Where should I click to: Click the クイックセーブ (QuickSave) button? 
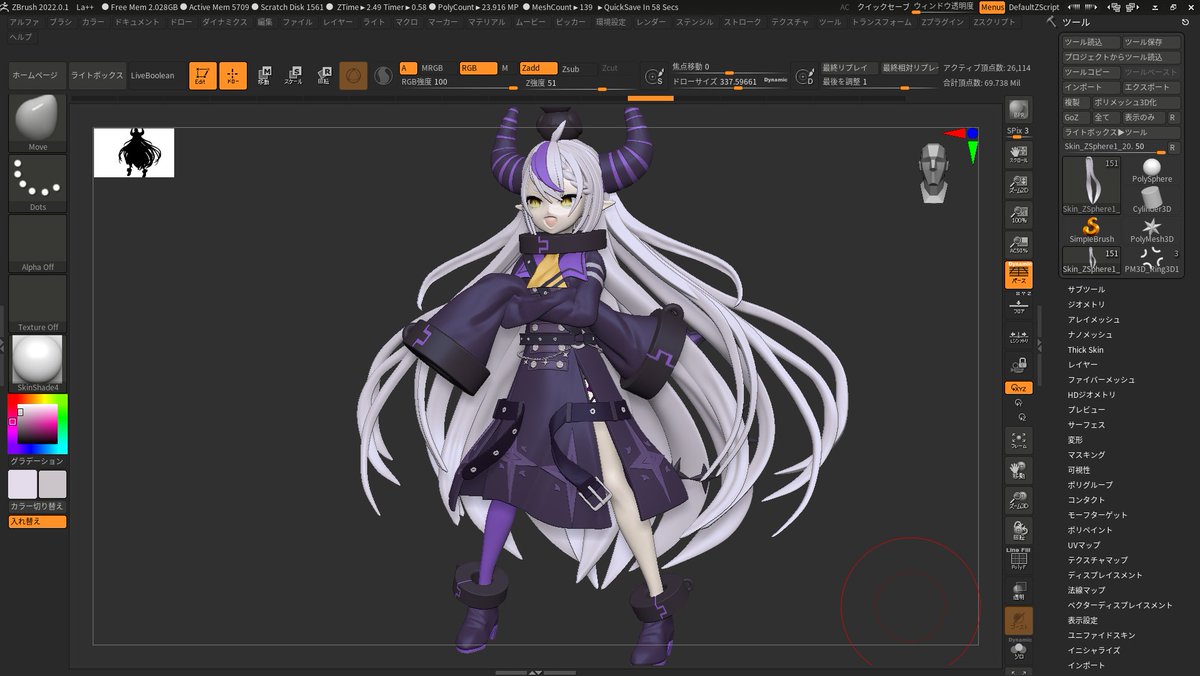click(x=884, y=6)
